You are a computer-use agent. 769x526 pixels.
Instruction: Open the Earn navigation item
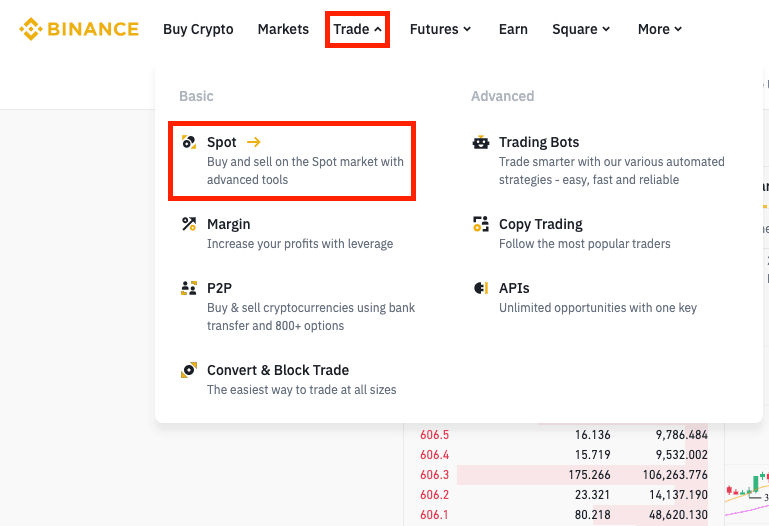point(513,29)
